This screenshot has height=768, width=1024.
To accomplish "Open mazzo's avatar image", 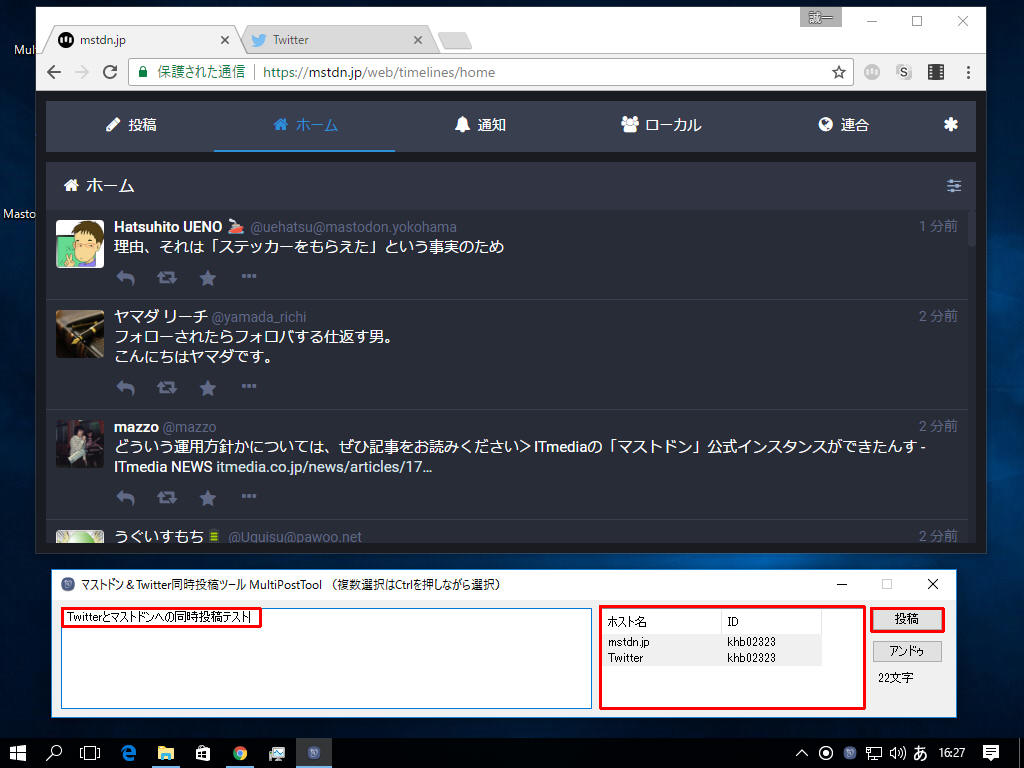I will 80,444.
